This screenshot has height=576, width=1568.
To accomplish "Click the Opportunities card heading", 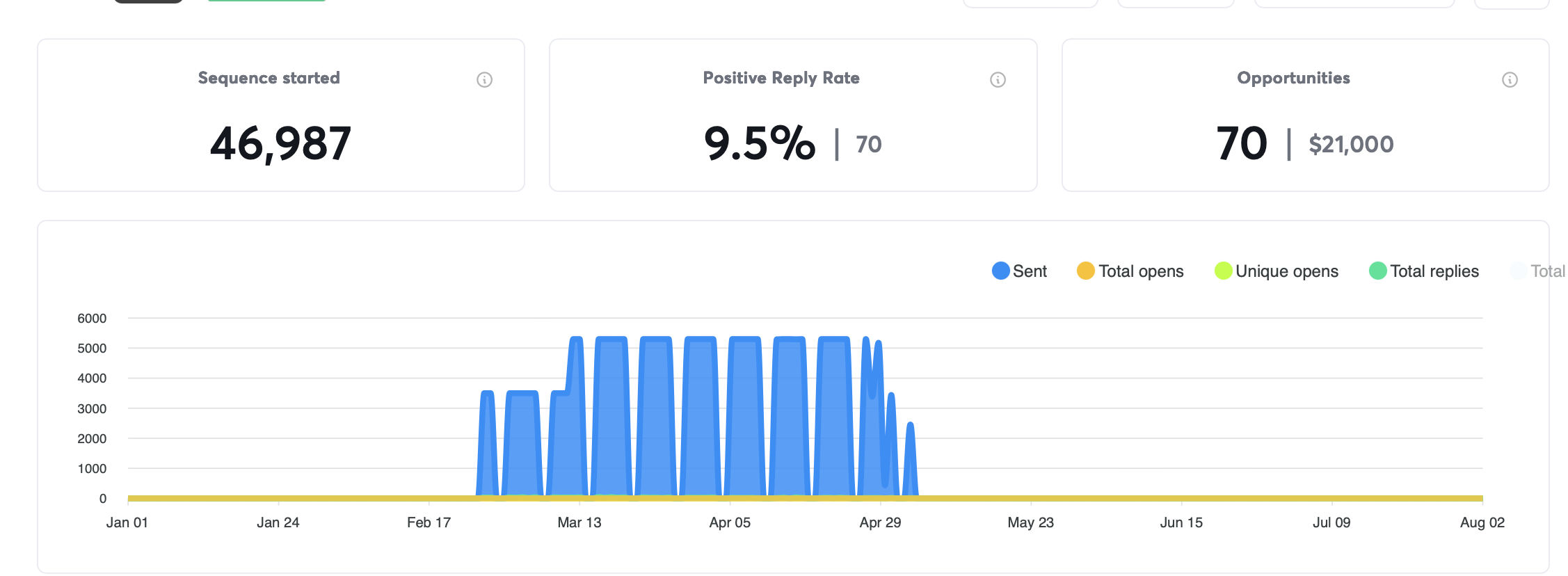I will [1293, 78].
